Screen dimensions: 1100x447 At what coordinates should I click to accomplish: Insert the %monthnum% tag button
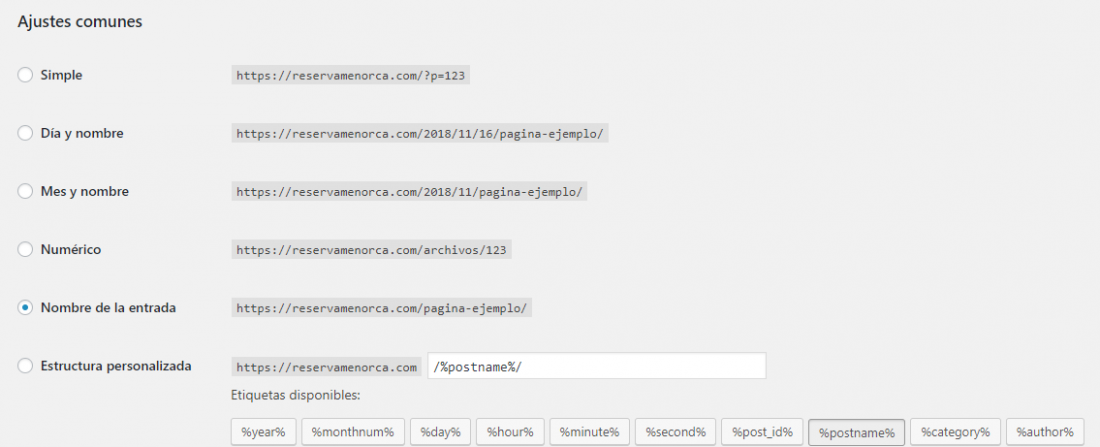(x=353, y=432)
